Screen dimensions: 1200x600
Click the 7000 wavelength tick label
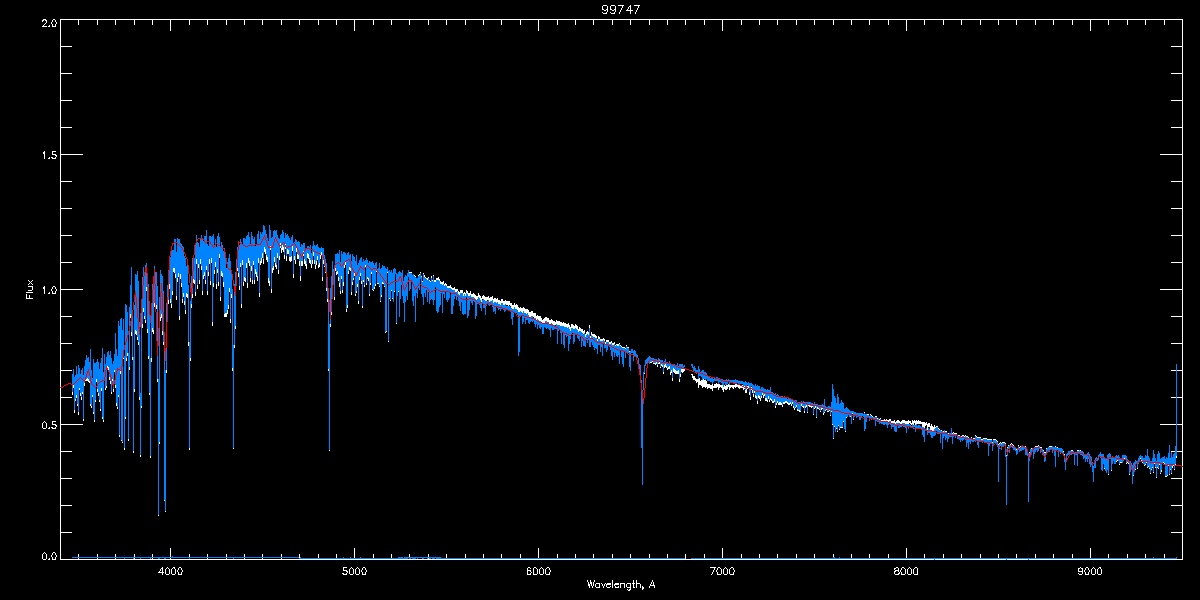[x=722, y=572]
